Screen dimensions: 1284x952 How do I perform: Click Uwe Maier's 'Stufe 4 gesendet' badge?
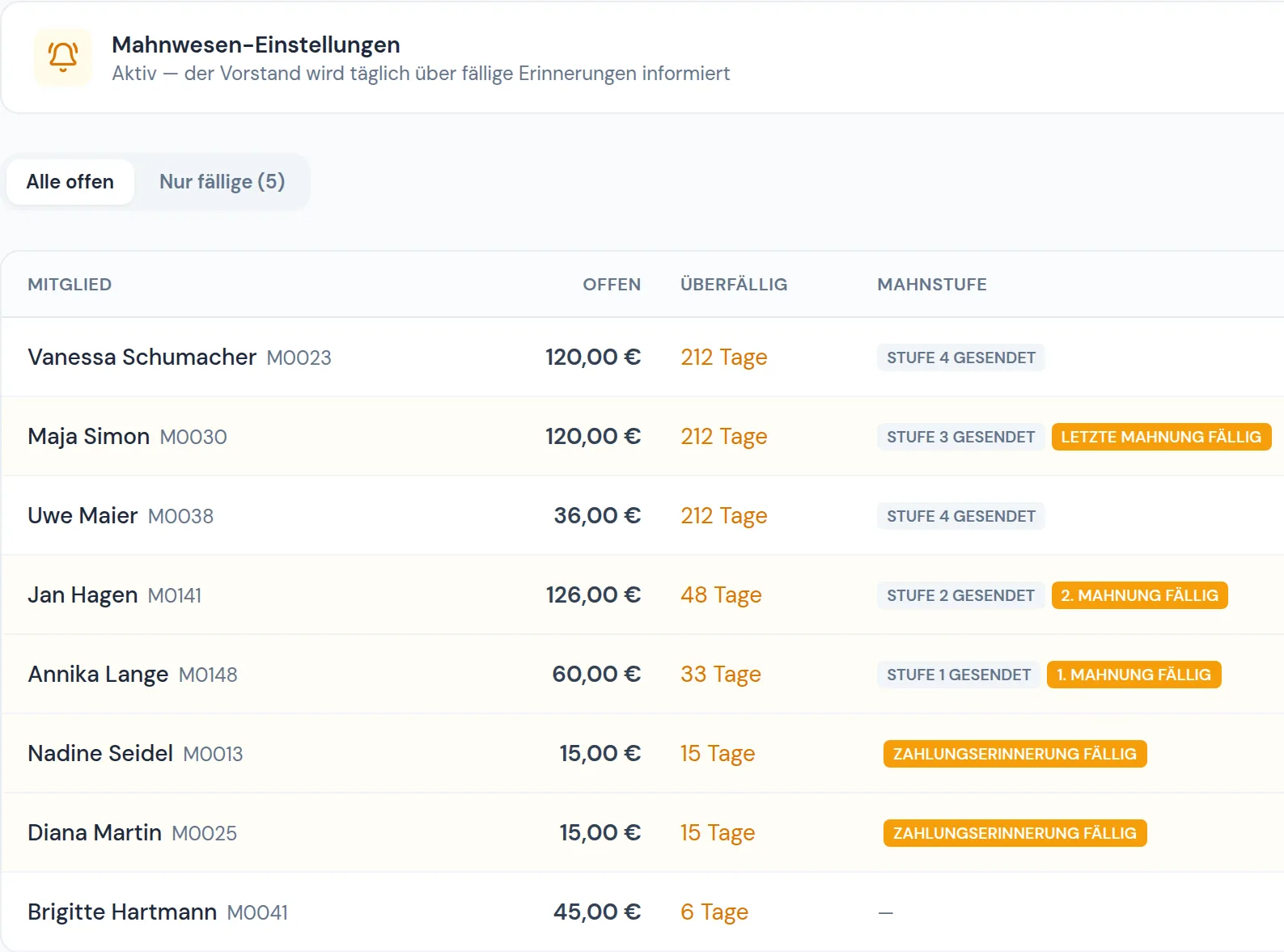click(x=961, y=516)
